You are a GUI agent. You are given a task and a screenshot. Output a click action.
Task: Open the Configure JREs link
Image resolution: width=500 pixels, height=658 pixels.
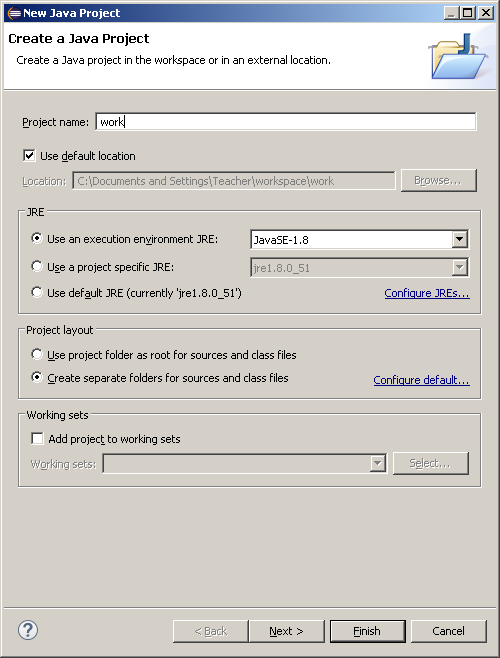tap(427, 293)
